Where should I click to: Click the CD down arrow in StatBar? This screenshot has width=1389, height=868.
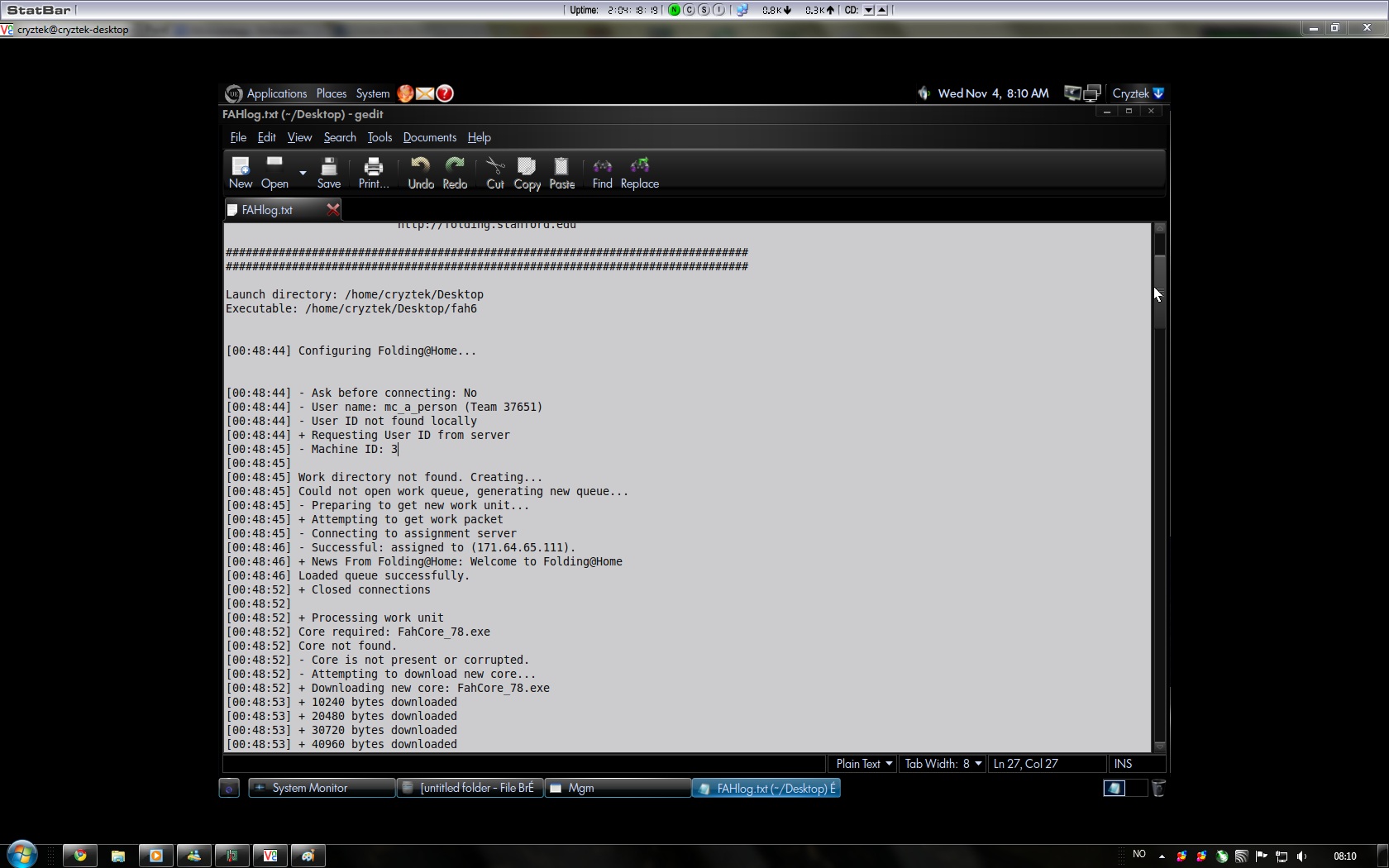[x=869, y=10]
